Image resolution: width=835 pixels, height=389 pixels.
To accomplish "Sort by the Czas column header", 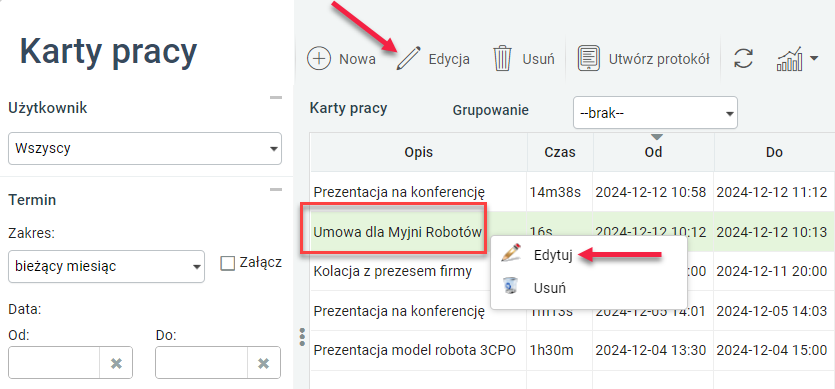I will pyautogui.click(x=560, y=152).
